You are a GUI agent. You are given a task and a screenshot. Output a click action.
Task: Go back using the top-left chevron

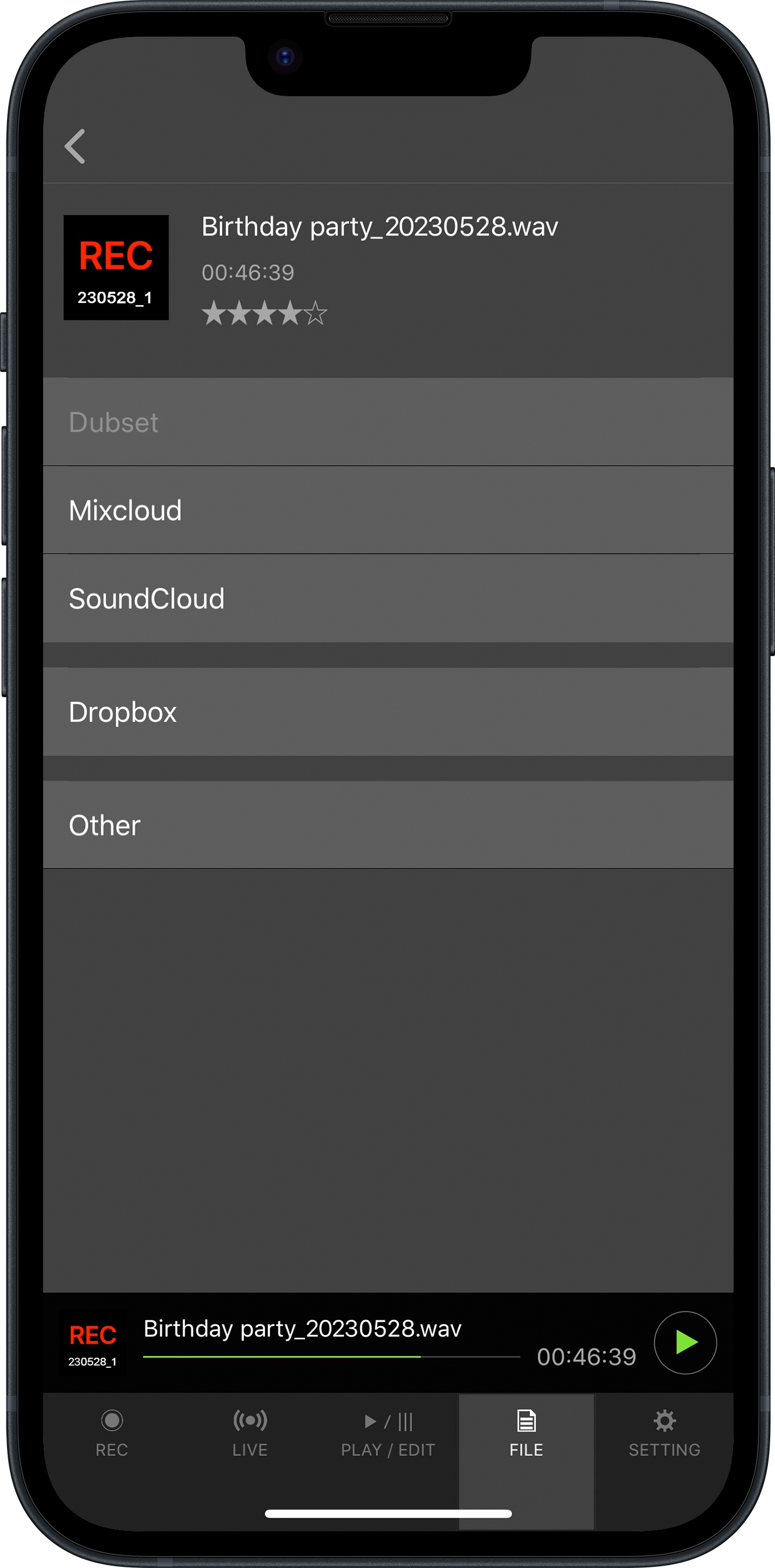click(75, 146)
